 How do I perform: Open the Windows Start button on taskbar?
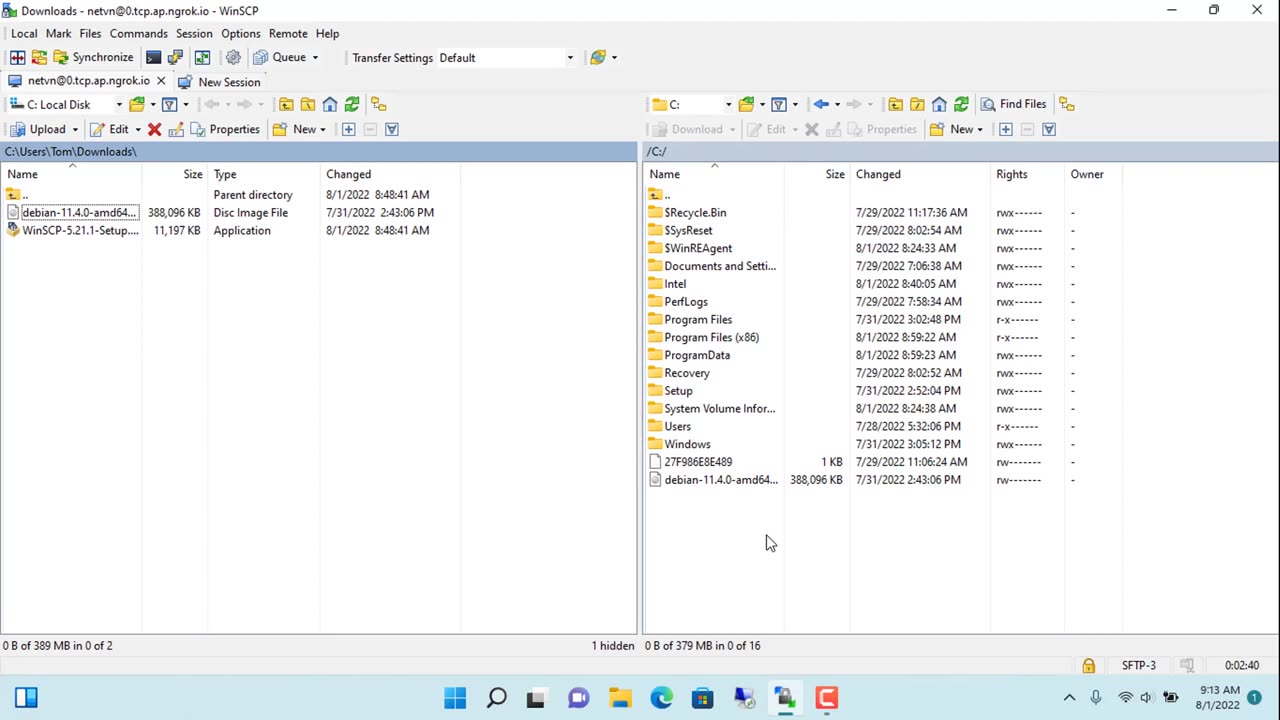tap(455, 698)
